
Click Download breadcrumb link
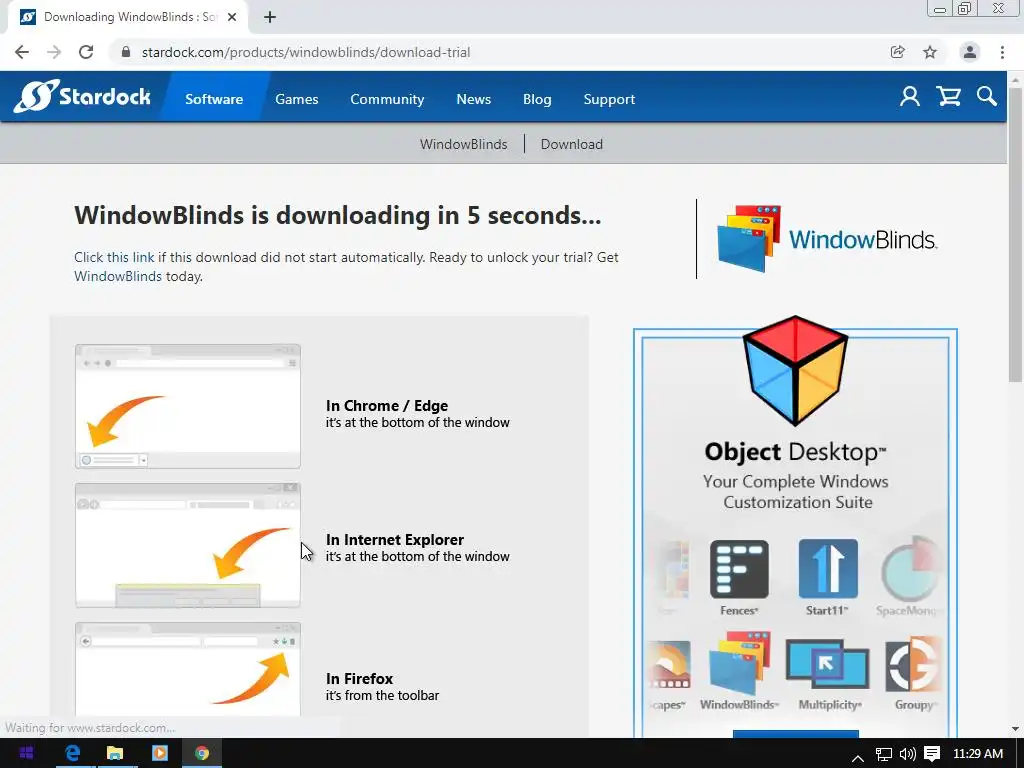[x=571, y=144]
